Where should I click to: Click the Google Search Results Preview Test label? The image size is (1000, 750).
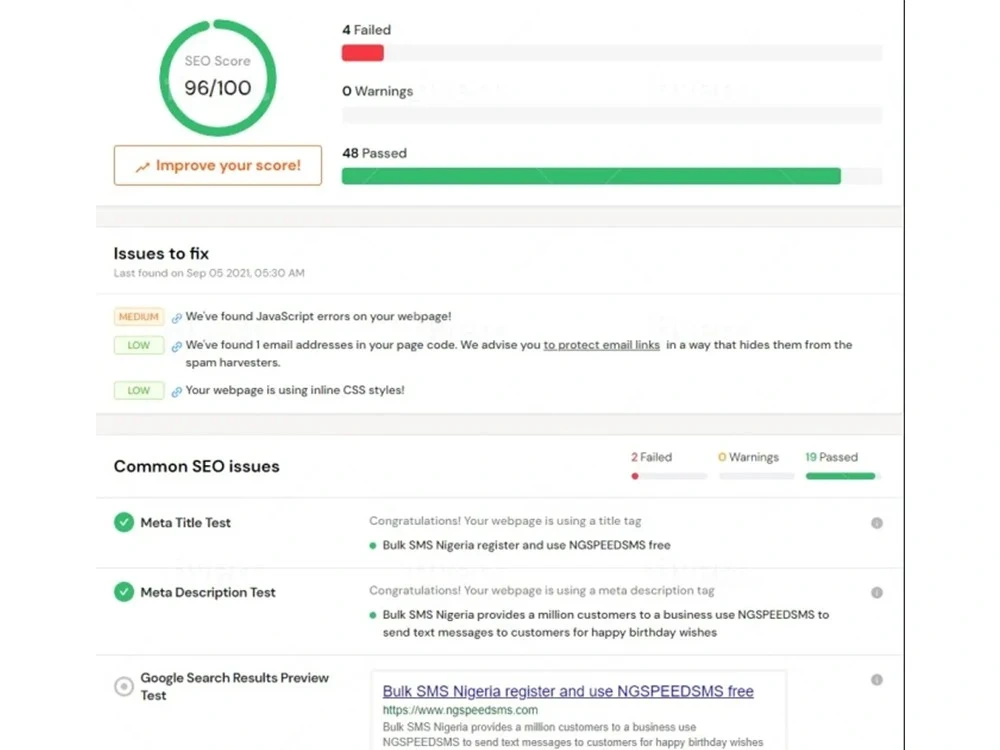234,686
